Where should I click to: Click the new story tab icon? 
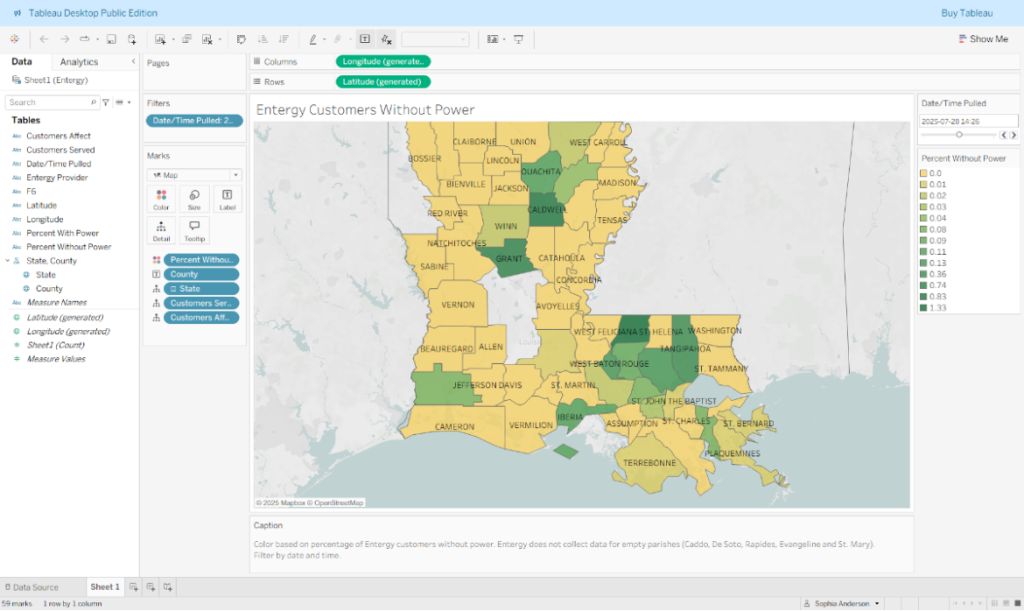tap(168, 588)
